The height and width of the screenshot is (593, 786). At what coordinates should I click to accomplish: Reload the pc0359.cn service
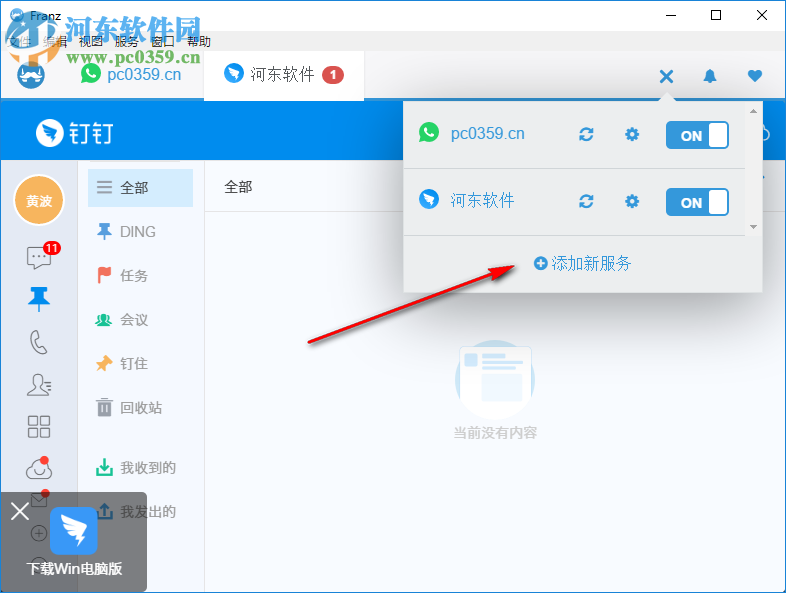[x=586, y=134]
